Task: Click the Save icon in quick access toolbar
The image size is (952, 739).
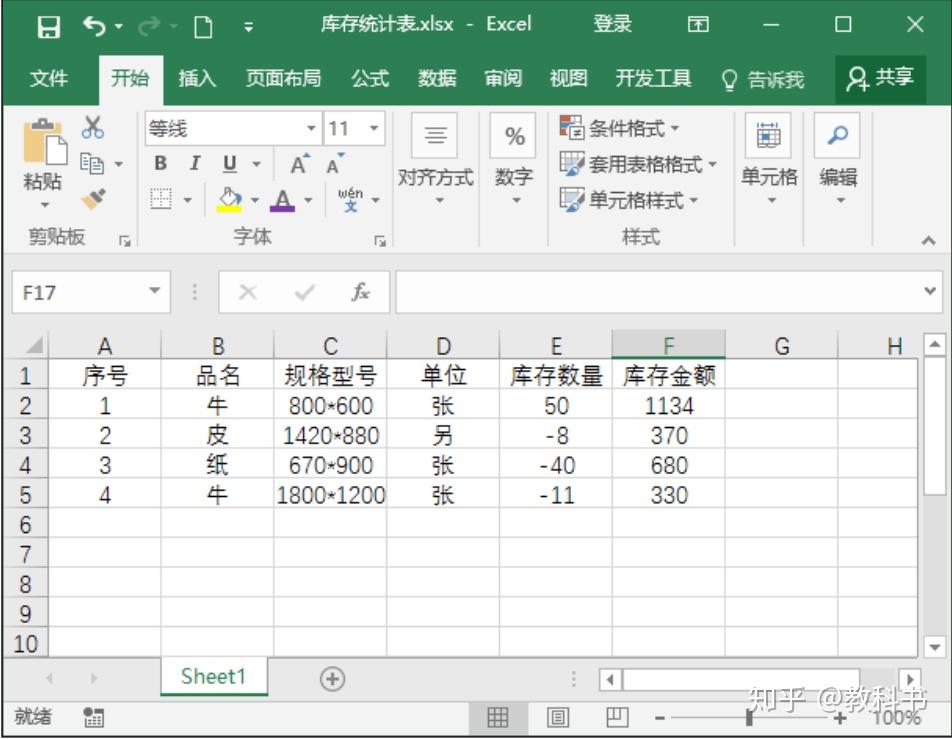Action: [x=49, y=27]
